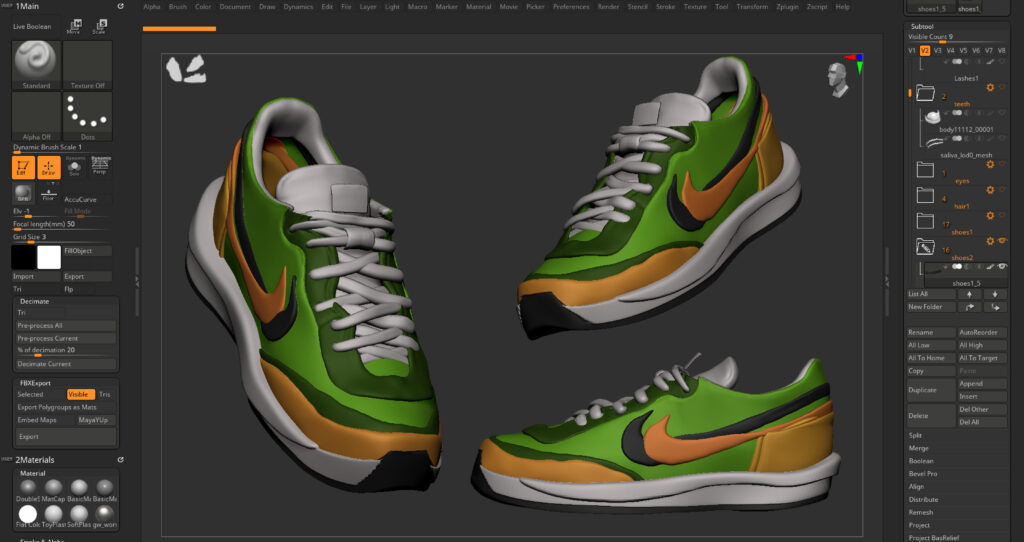The width and height of the screenshot is (1024, 542).
Task: Click FBXExport Export button
Action: (x=66, y=436)
